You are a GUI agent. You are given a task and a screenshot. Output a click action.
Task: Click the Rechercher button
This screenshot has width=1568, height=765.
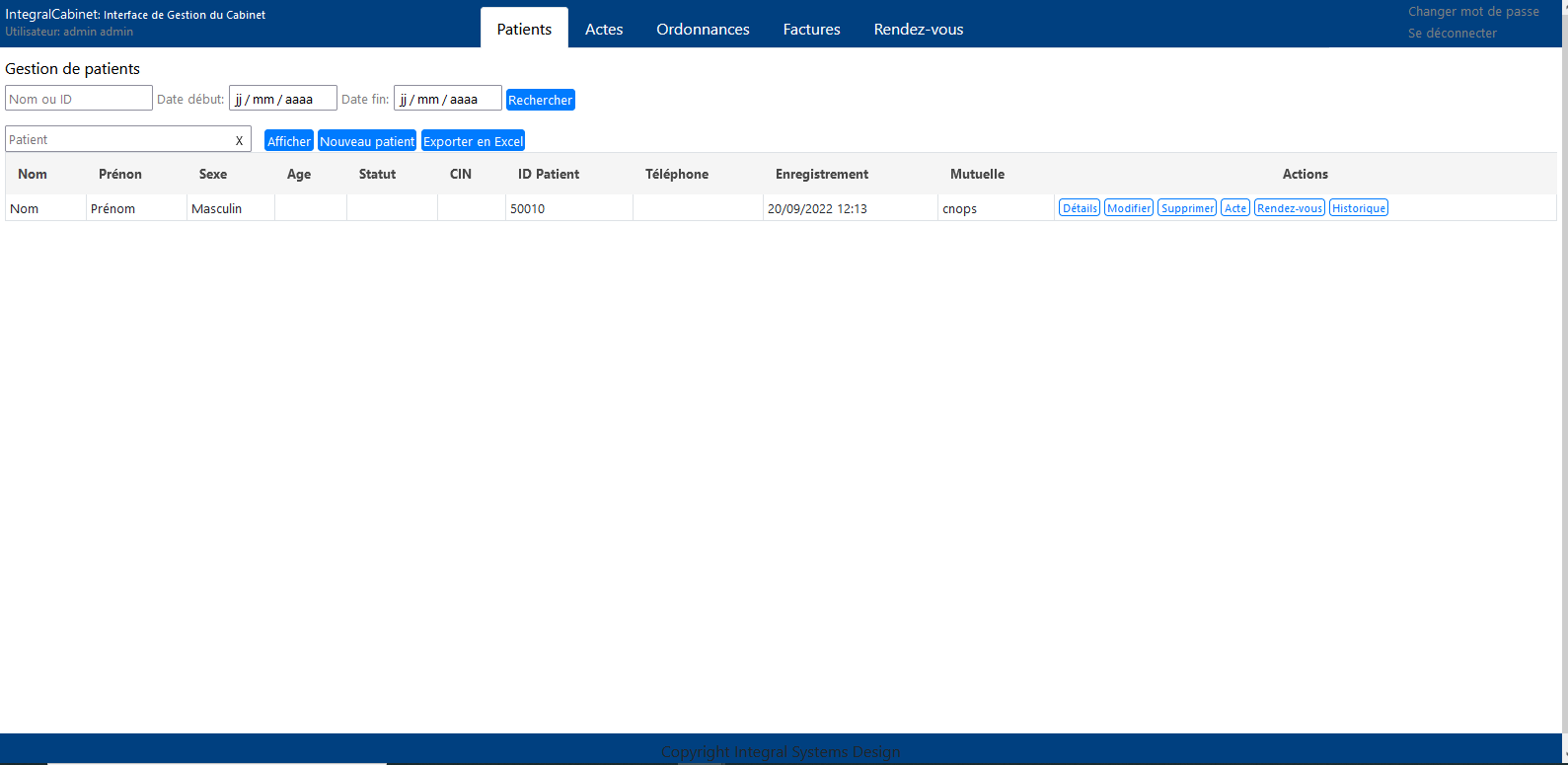coord(541,100)
